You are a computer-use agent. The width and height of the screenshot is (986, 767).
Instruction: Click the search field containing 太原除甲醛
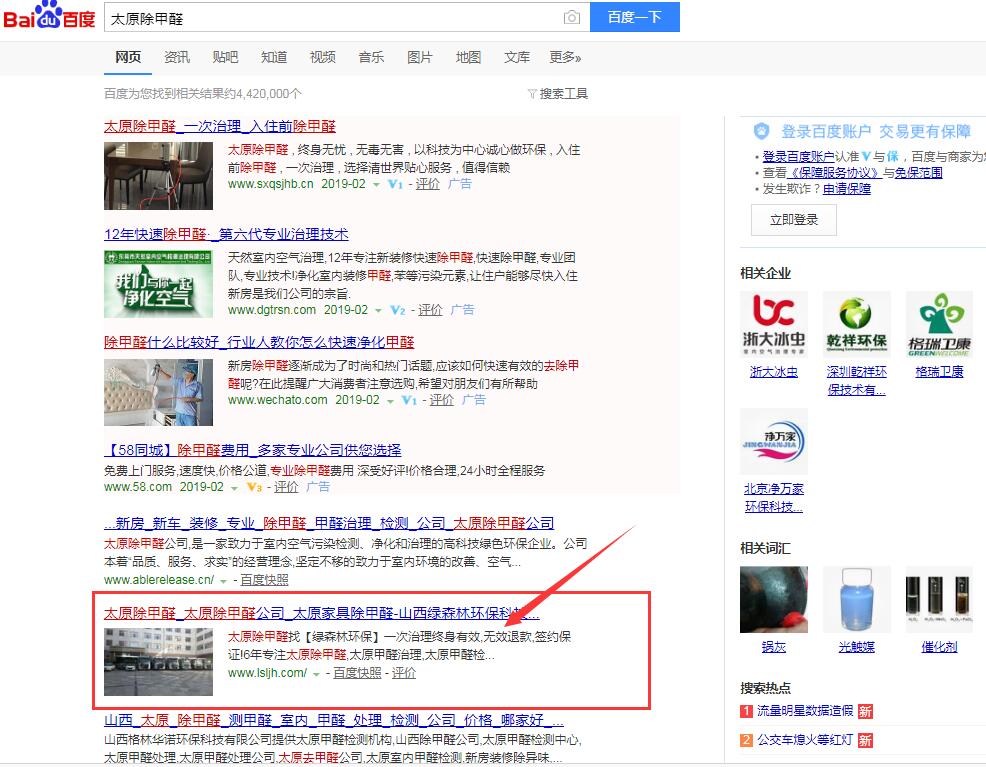(x=330, y=18)
